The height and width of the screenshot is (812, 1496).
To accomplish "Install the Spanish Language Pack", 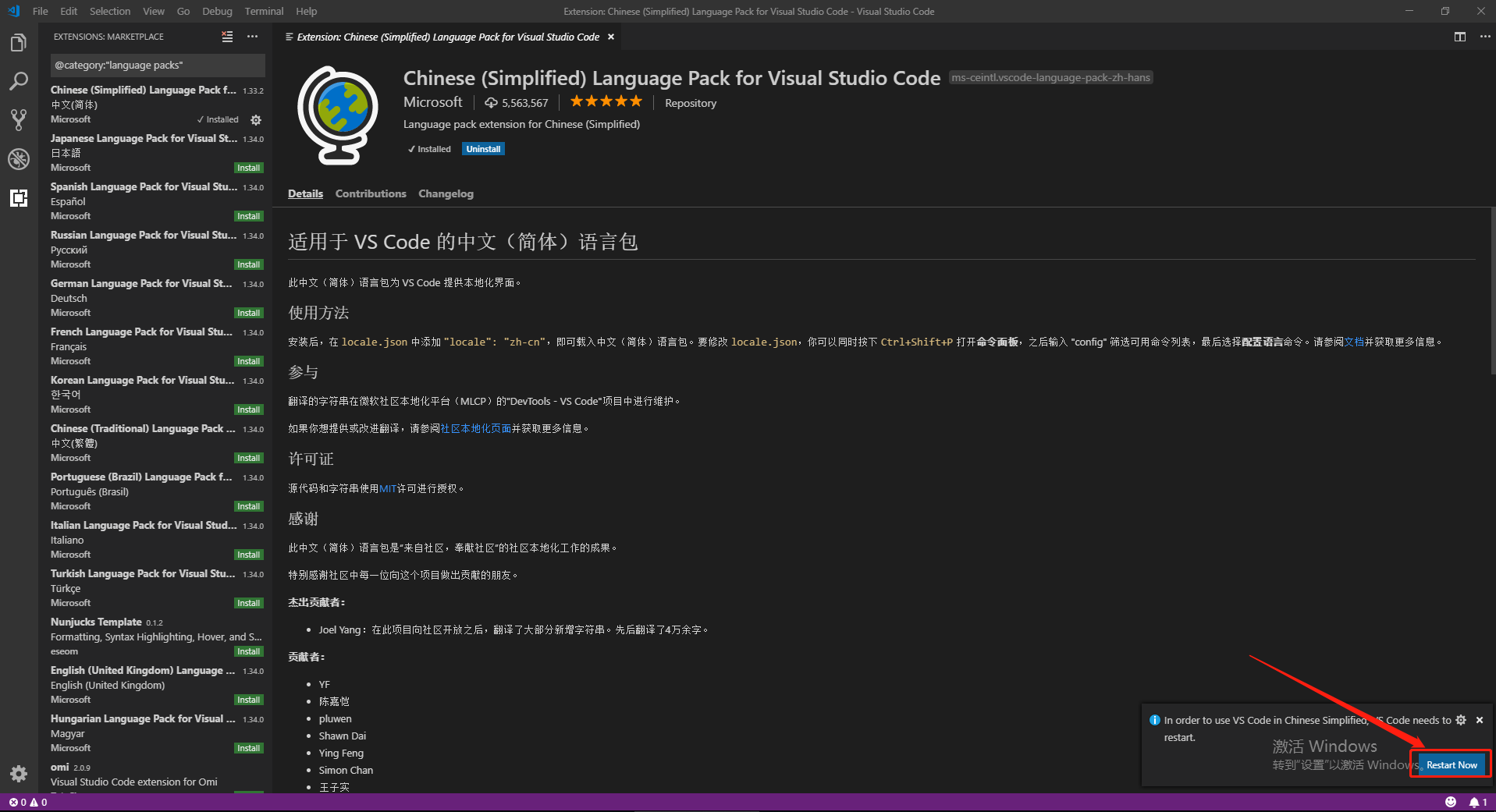I will 249,217.
